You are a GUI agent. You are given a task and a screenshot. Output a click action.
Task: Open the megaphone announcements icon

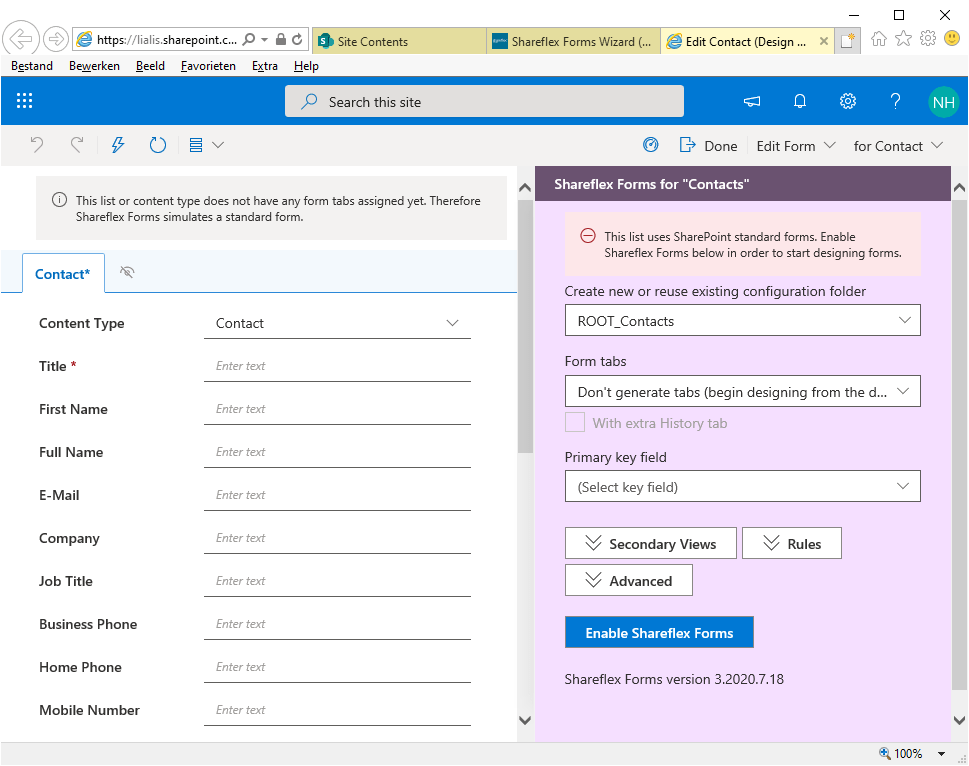coord(752,101)
